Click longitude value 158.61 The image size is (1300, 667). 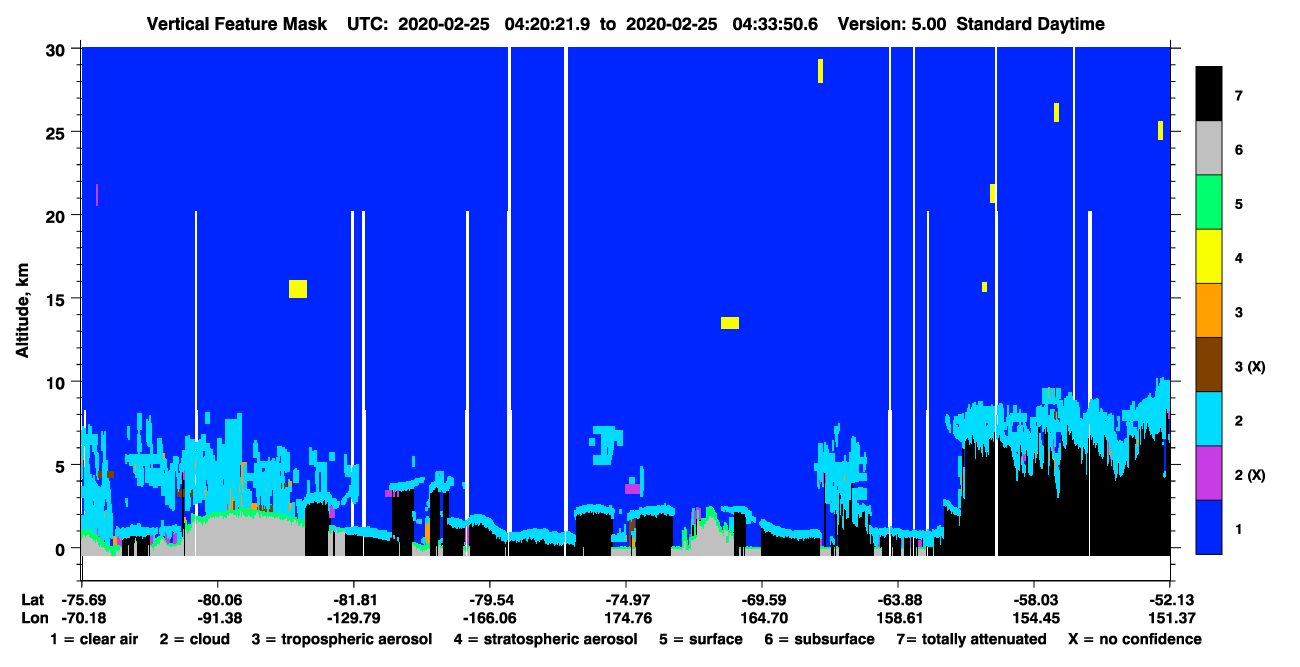901,618
